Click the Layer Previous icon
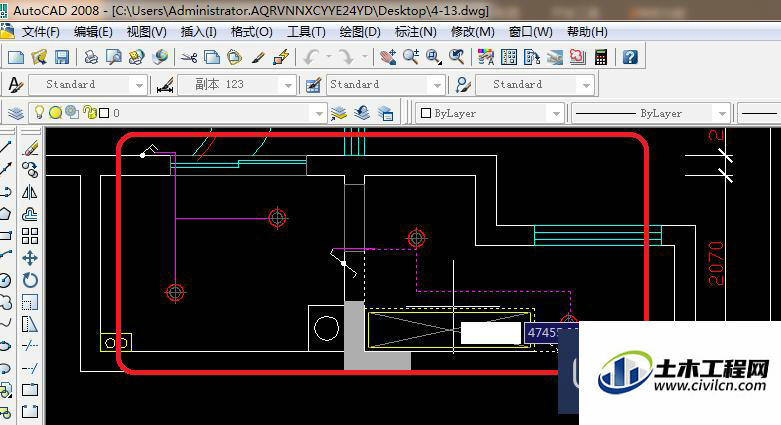The image size is (781, 425). pyautogui.click(x=362, y=113)
